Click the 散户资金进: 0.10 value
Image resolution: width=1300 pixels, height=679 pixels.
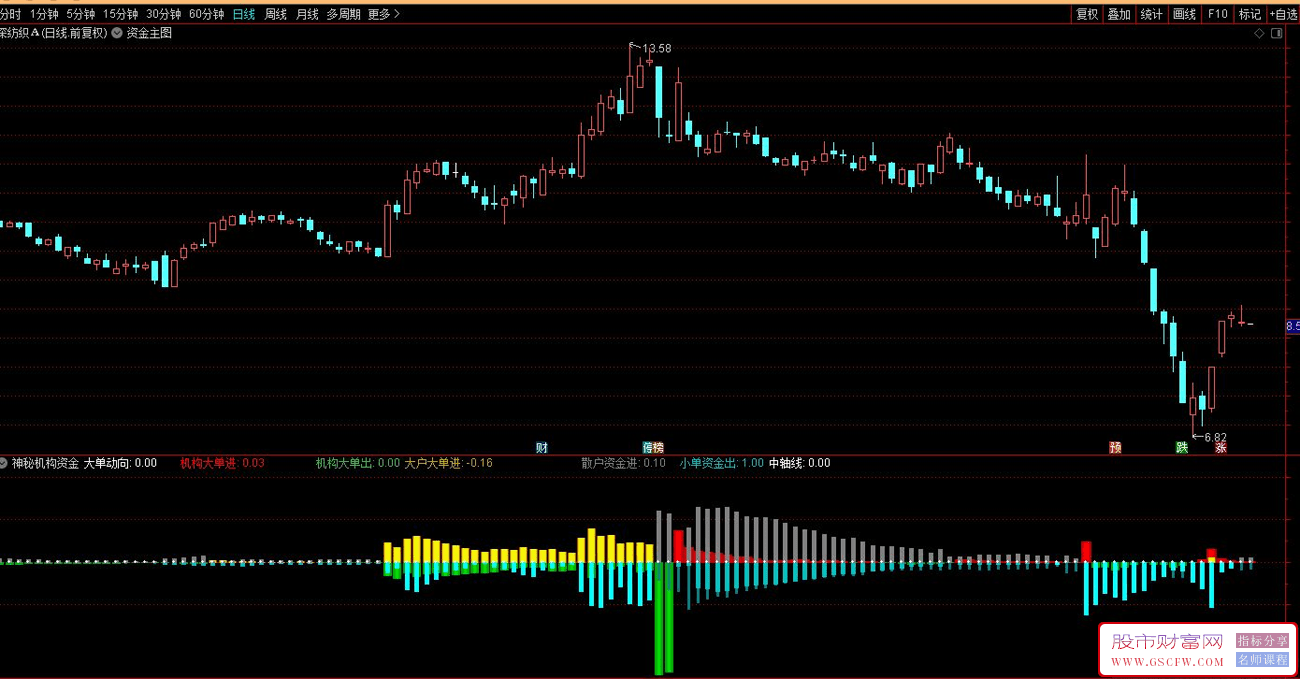[x=623, y=463]
